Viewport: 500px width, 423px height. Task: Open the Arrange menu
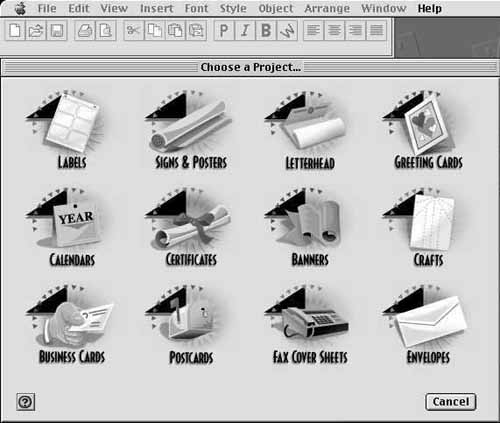pyautogui.click(x=327, y=8)
